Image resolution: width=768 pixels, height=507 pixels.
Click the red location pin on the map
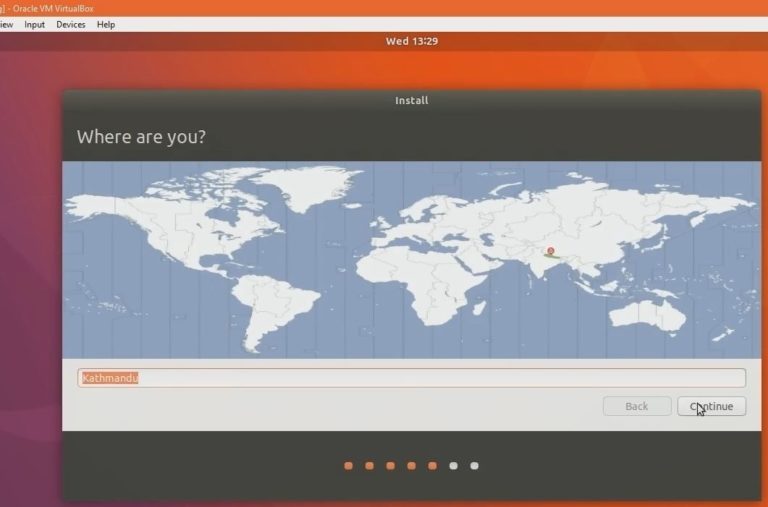point(551,251)
